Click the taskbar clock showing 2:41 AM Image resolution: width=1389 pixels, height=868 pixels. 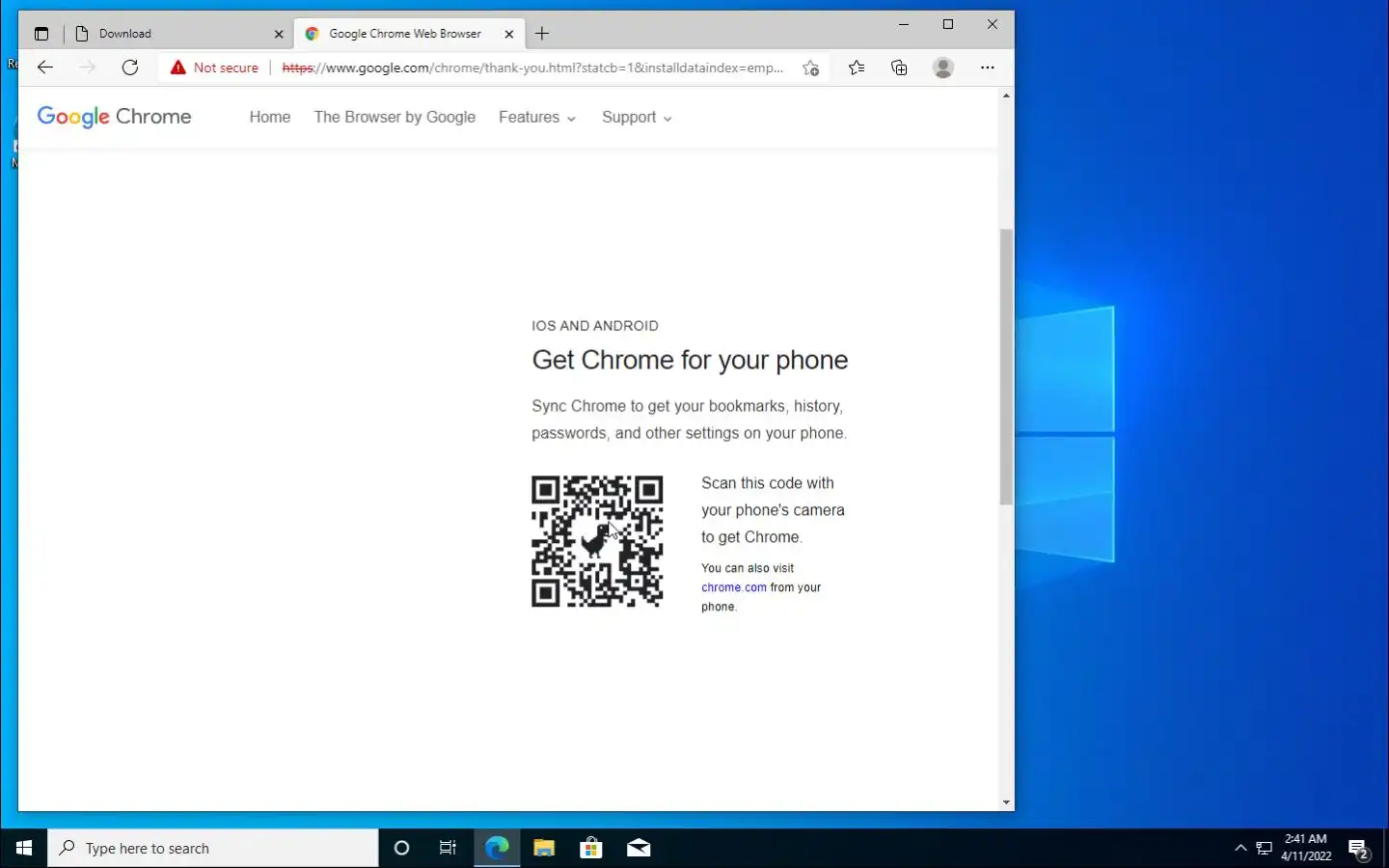[1306, 848]
